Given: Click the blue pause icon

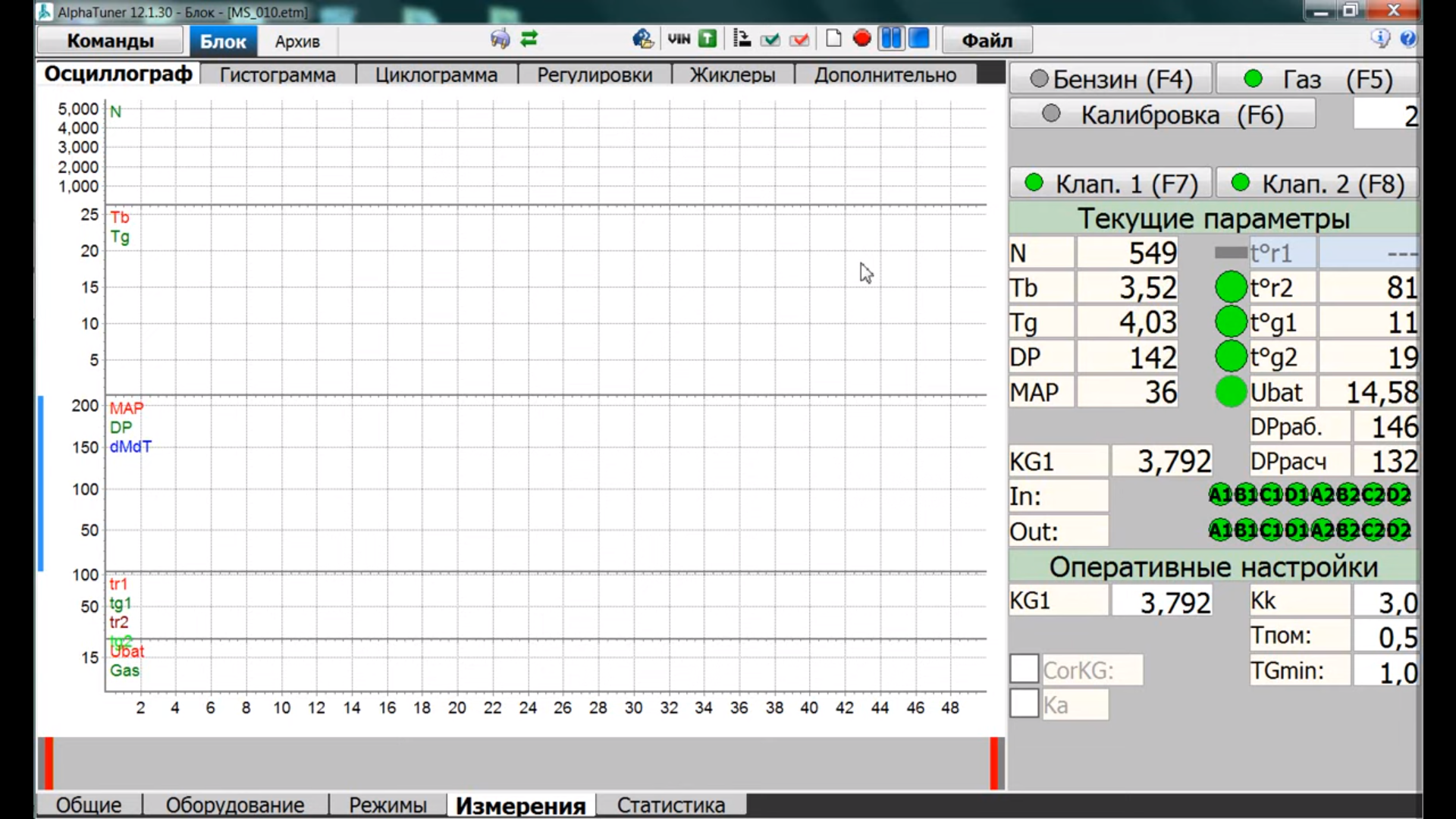Looking at the screenshot, I should coord(891,39).
